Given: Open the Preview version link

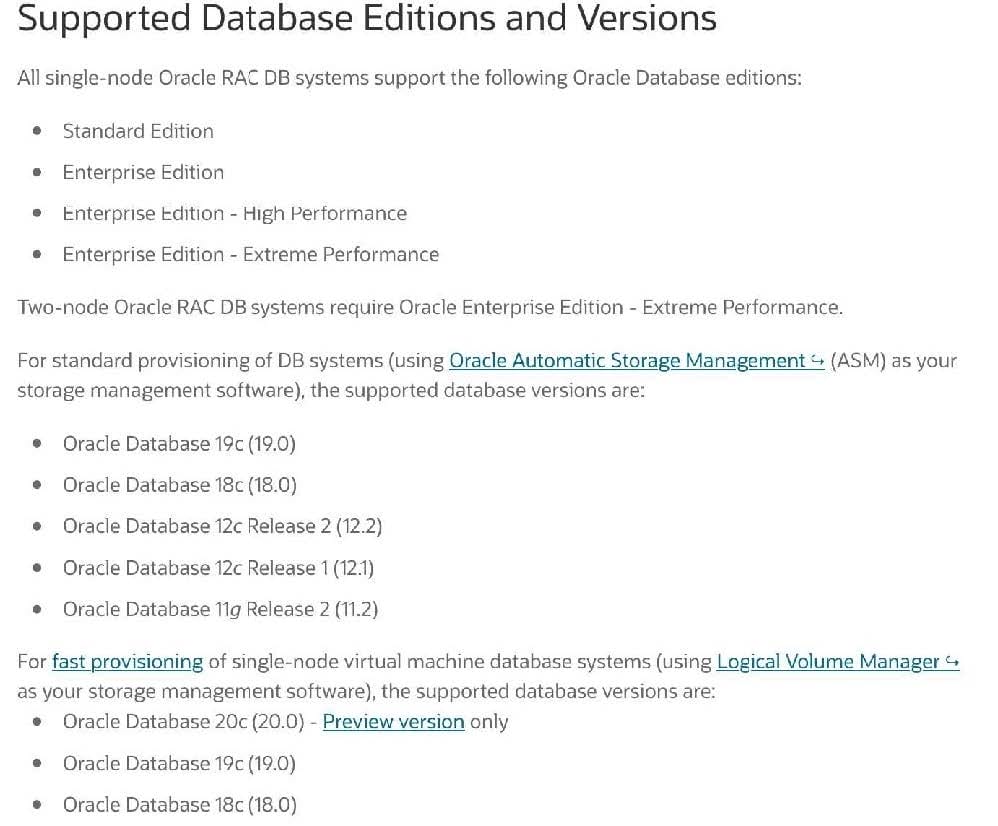Looking at the screenshot, I should 393,722.
